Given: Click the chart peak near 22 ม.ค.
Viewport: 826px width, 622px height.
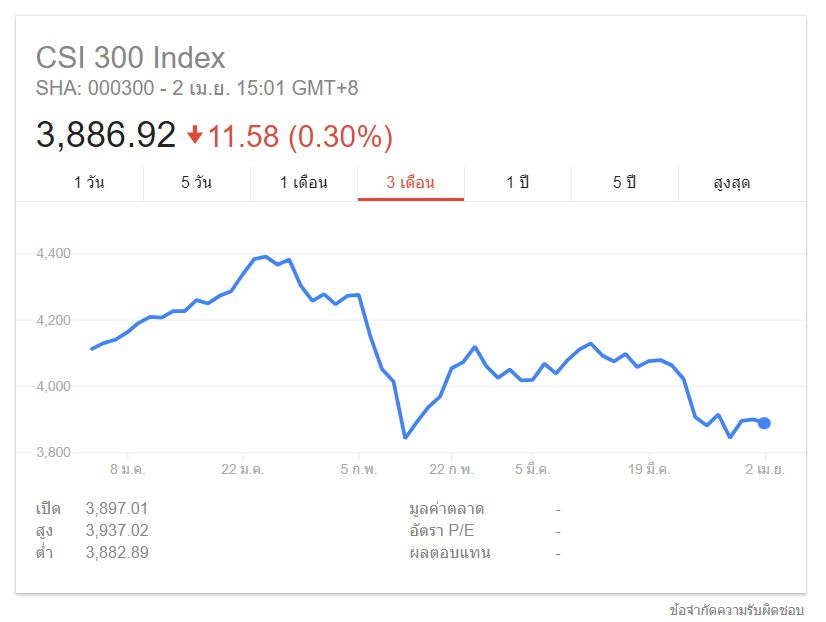Looking at the screenshot, I should [265, 256].
